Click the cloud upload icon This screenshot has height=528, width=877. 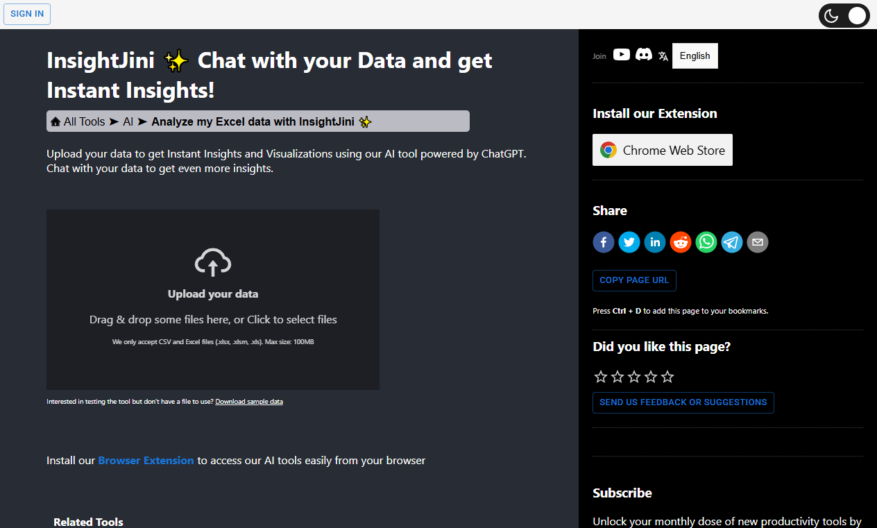(213, 262)
